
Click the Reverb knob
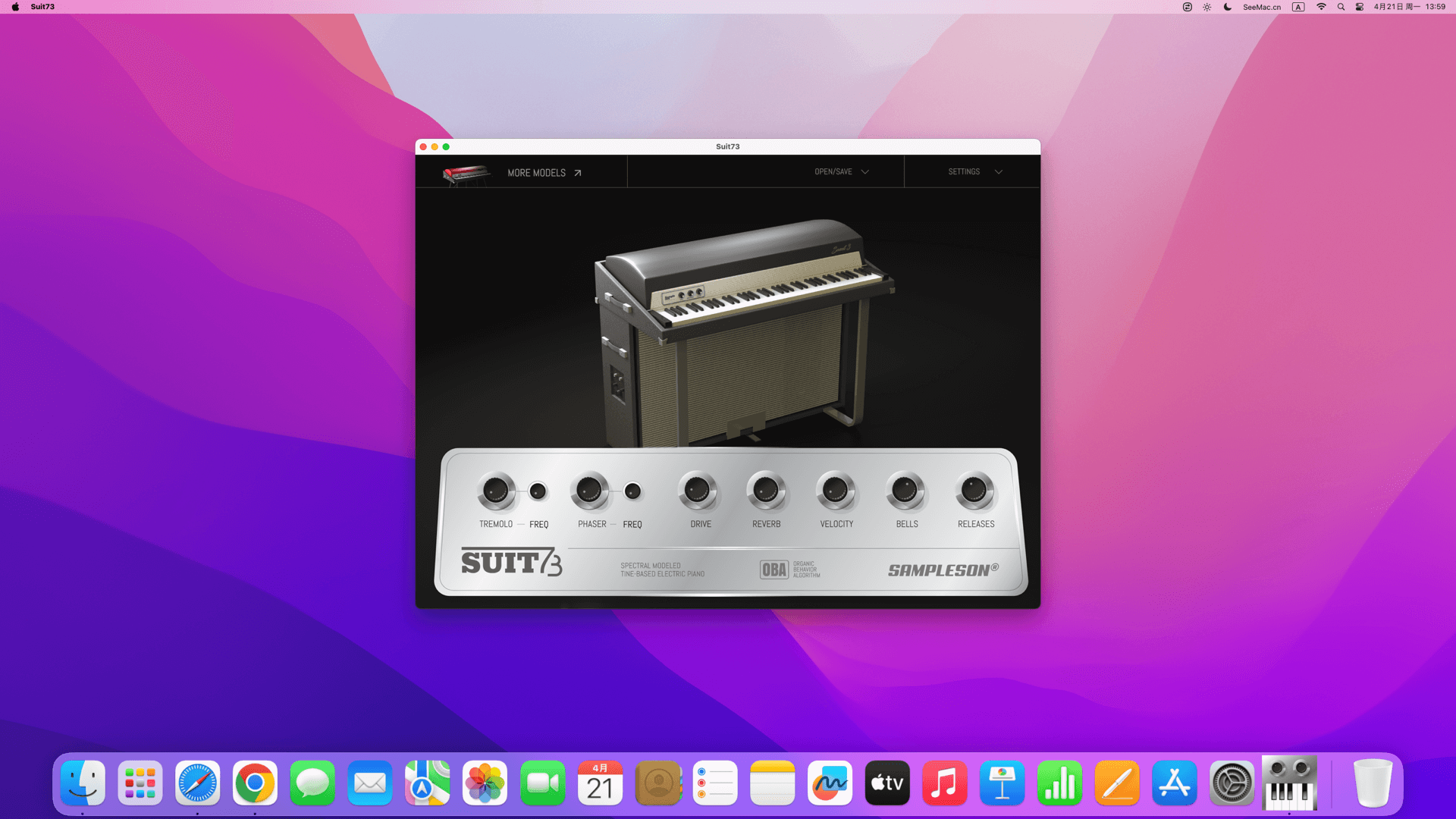click(766, 491)
